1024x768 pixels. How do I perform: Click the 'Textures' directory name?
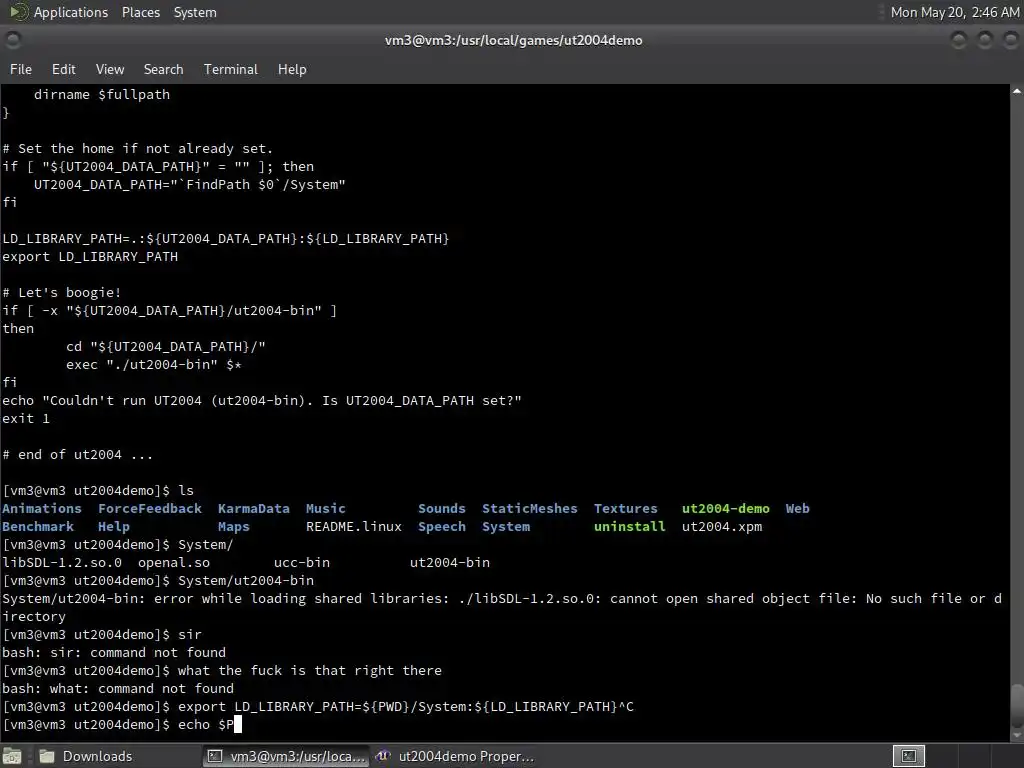click(625, 509)
